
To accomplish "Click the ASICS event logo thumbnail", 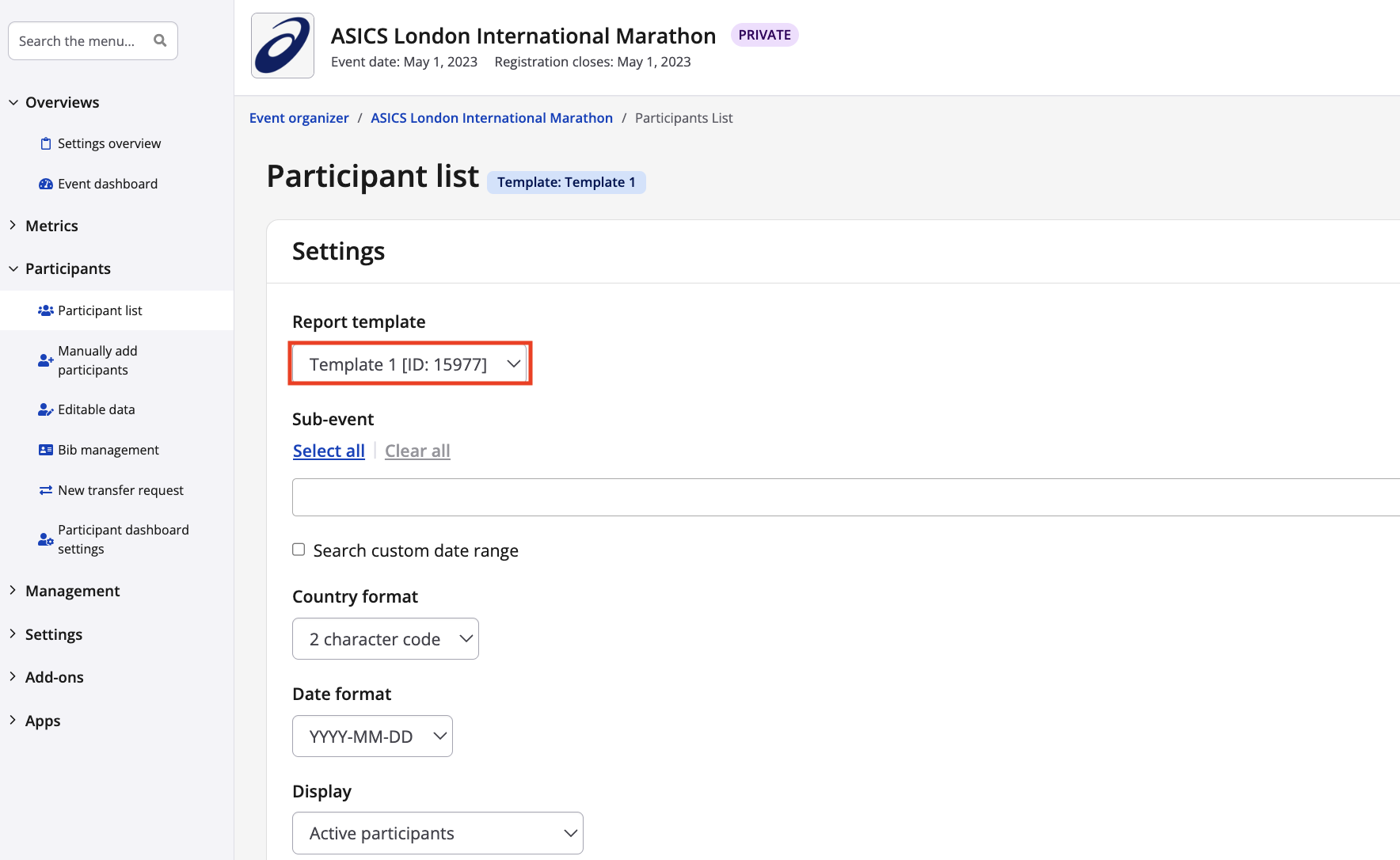I will [283, 46].
